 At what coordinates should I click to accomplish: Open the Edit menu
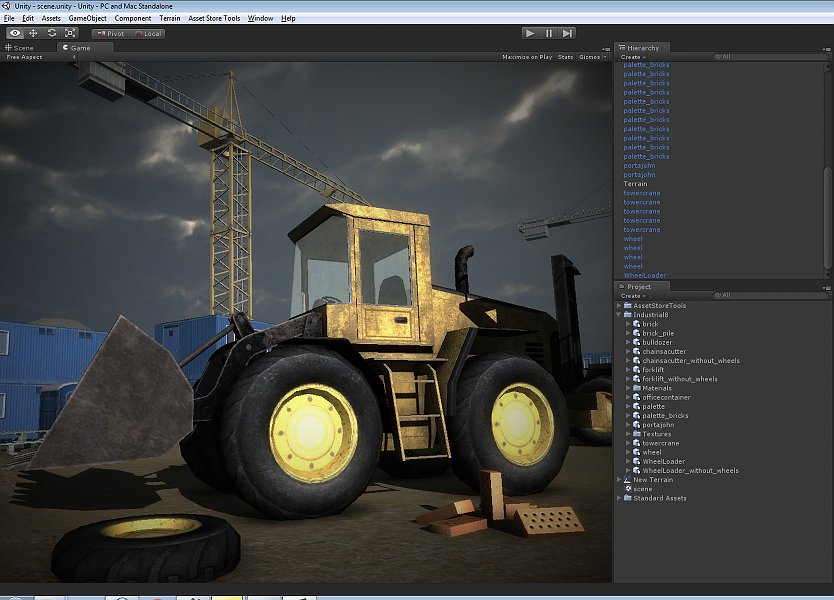tap(28, 18)
